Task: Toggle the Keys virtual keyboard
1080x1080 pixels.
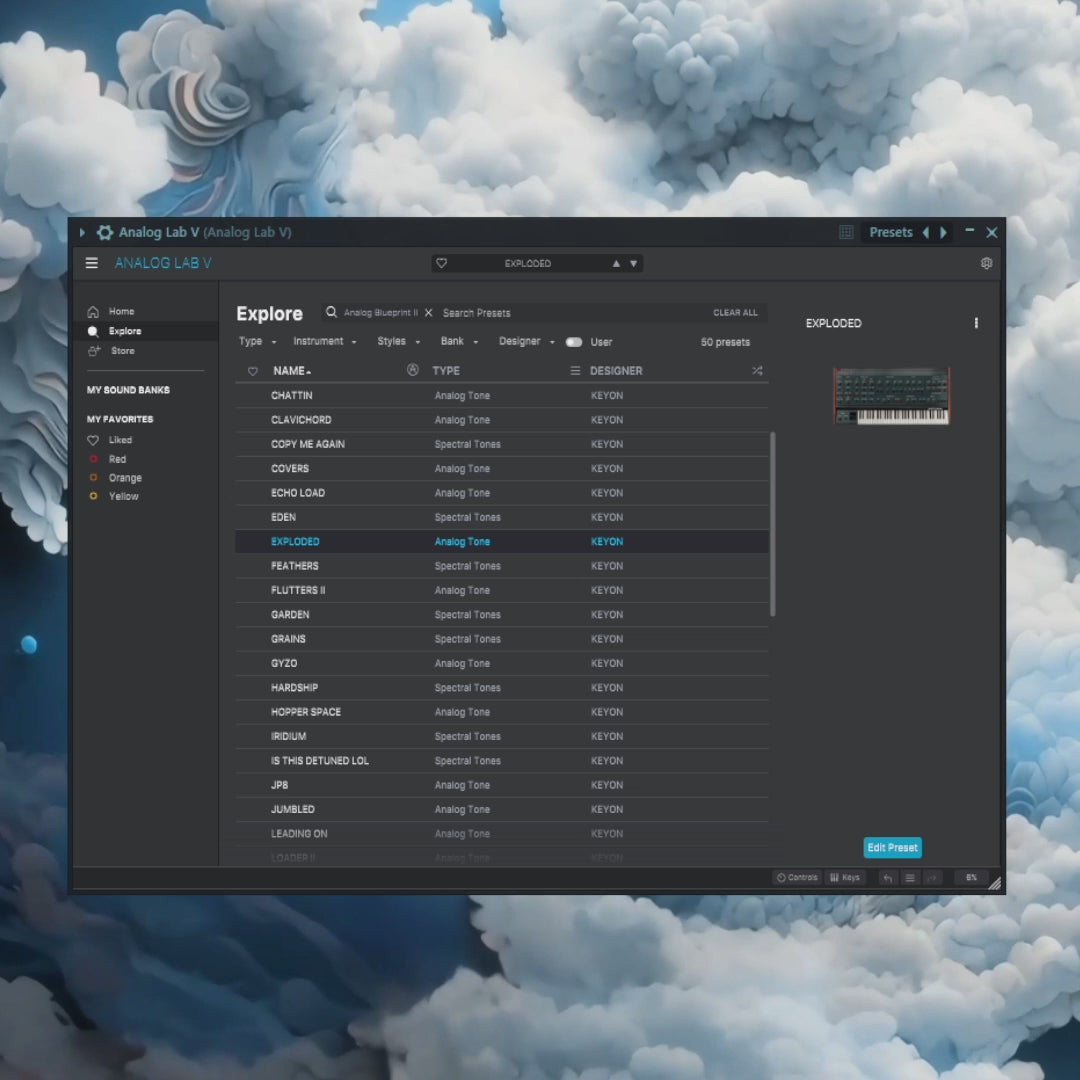Action: click(x=845, y=878)
